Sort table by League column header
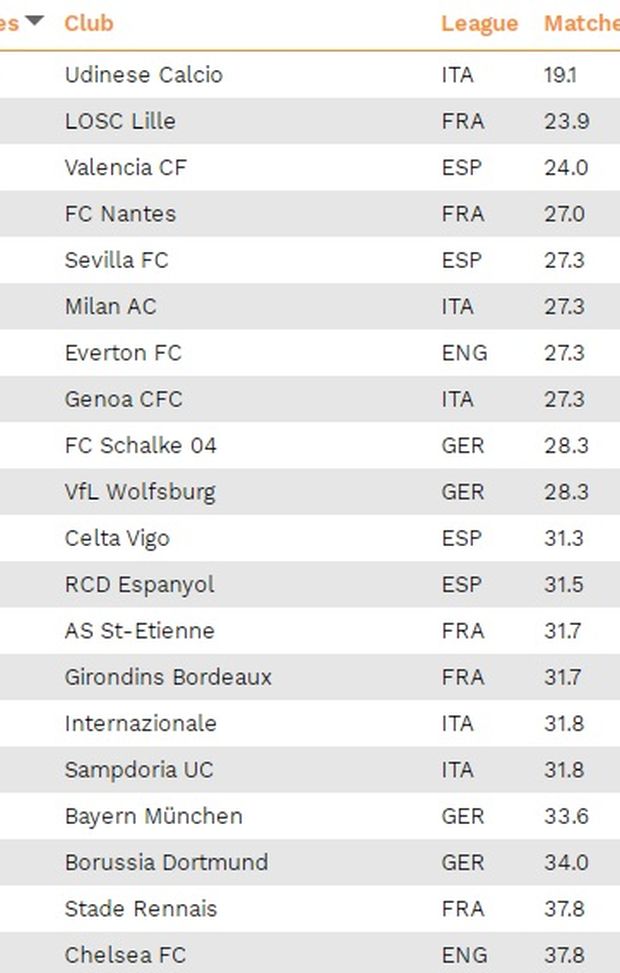Viewport: 620px width, 973px height. coord(479,23)
